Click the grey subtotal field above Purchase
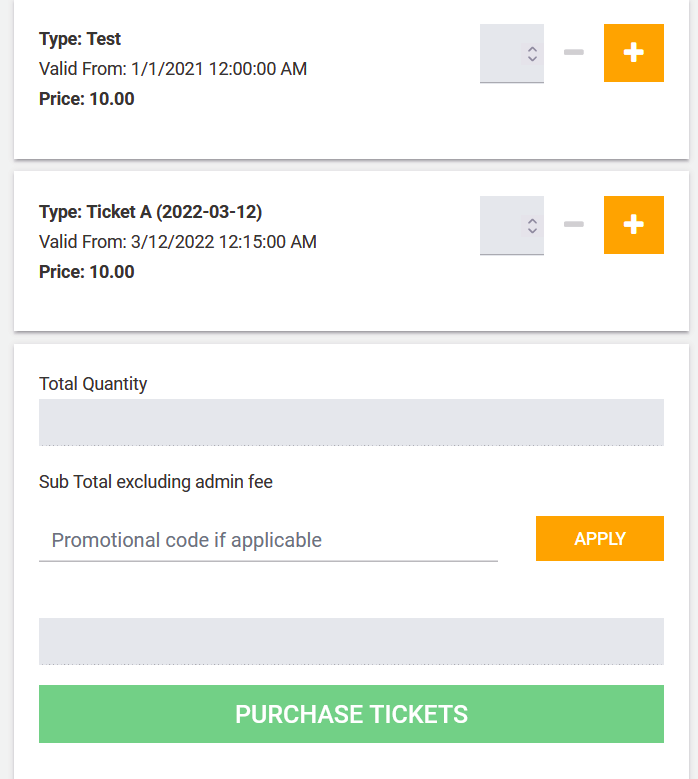698x779 pixels. tap(351, 641)
